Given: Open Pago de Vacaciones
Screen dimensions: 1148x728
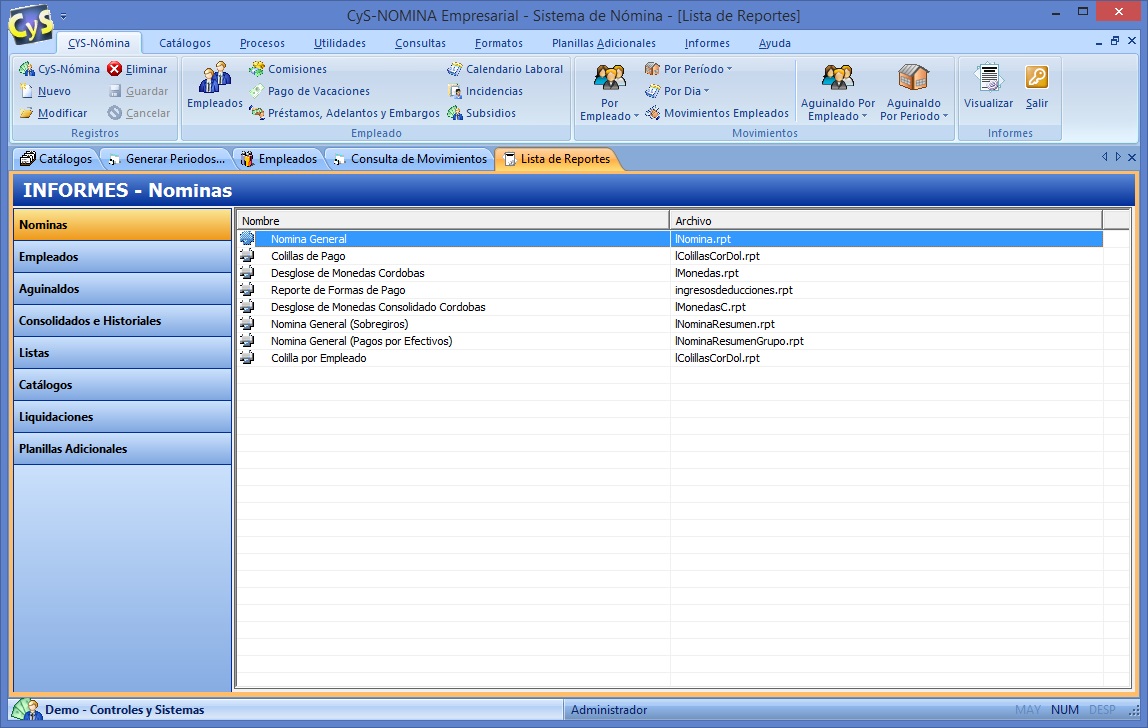Looking at the screenshot, I should tap(309, 91).
